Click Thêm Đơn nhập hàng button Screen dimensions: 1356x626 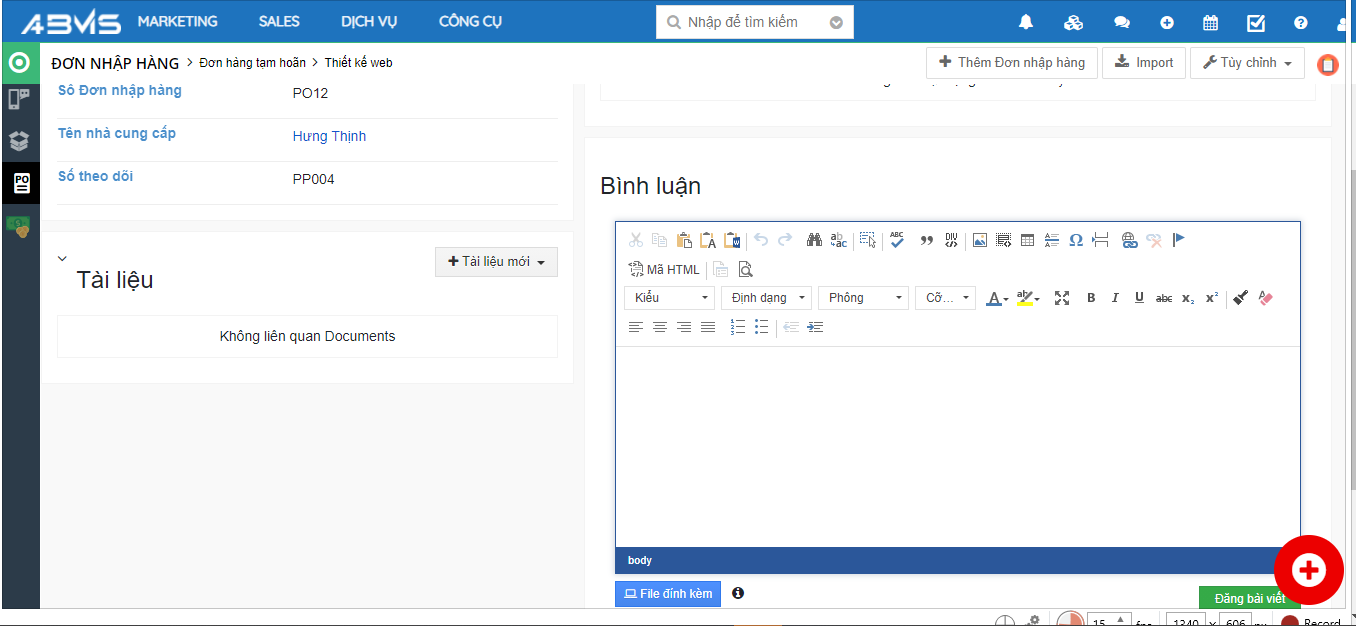point(1012,63)
